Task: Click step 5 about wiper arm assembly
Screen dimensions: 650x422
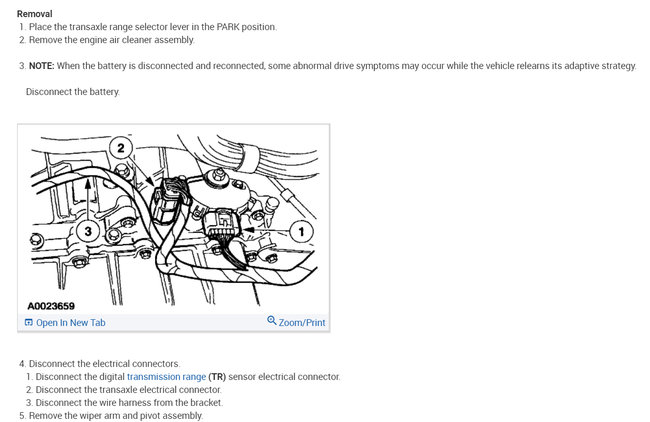Action: (x=111, y=415)
